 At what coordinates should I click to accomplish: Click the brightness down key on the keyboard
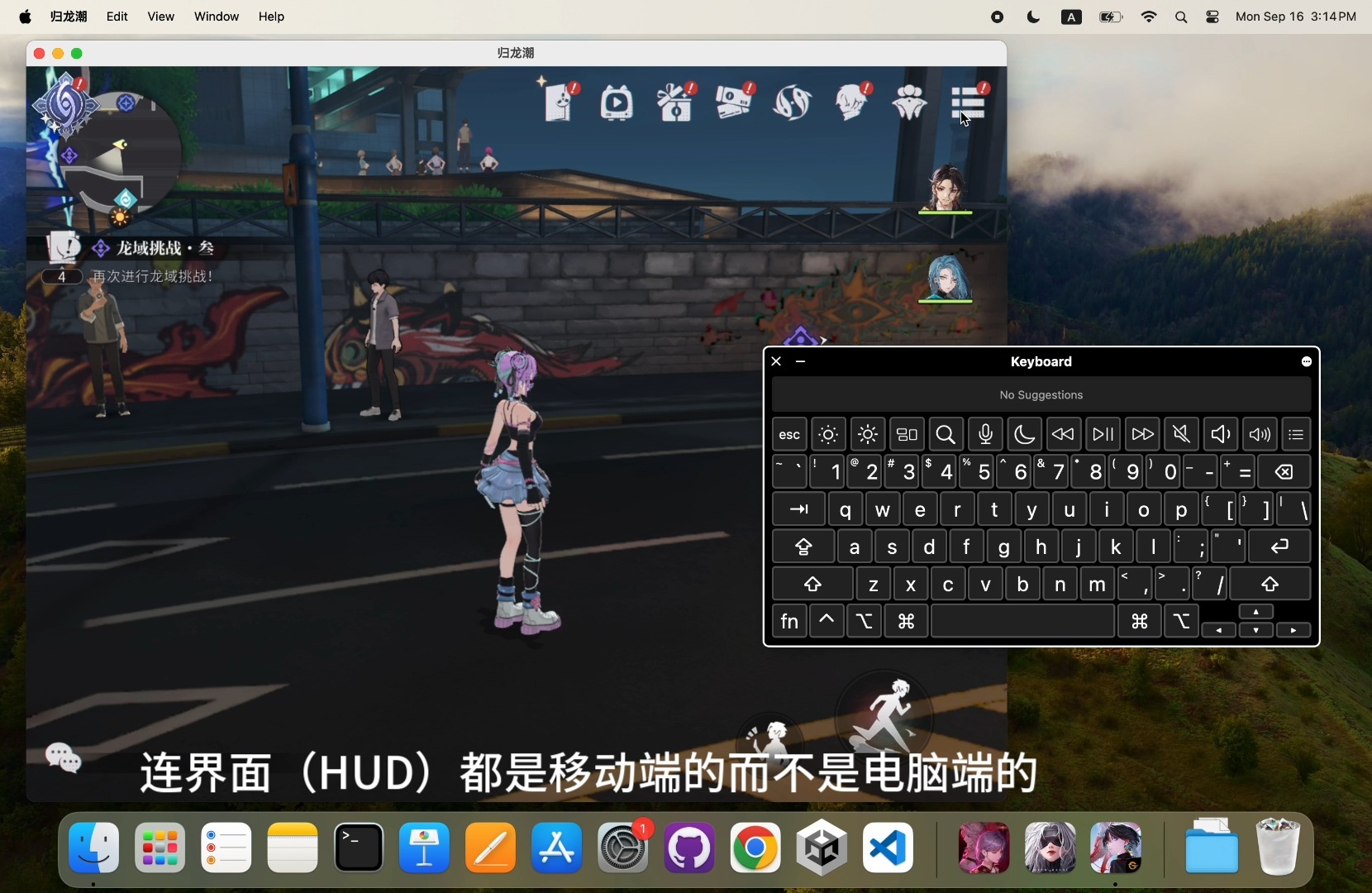[829, 434]
